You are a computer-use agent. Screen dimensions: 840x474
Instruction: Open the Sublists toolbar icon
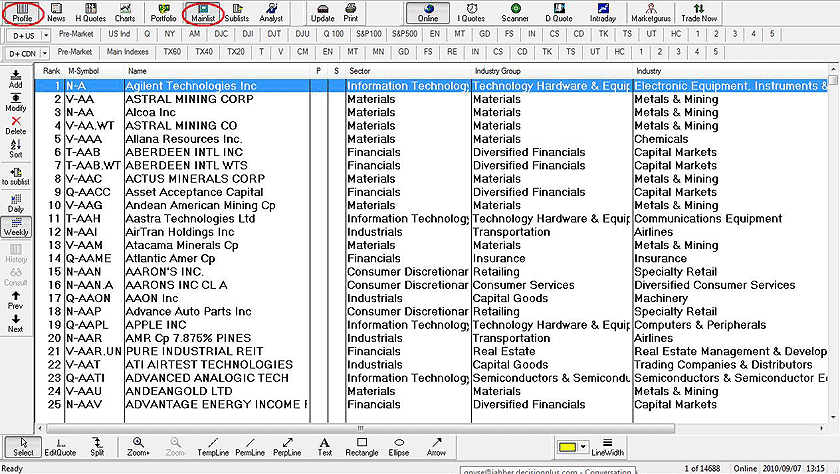[237, 12]
